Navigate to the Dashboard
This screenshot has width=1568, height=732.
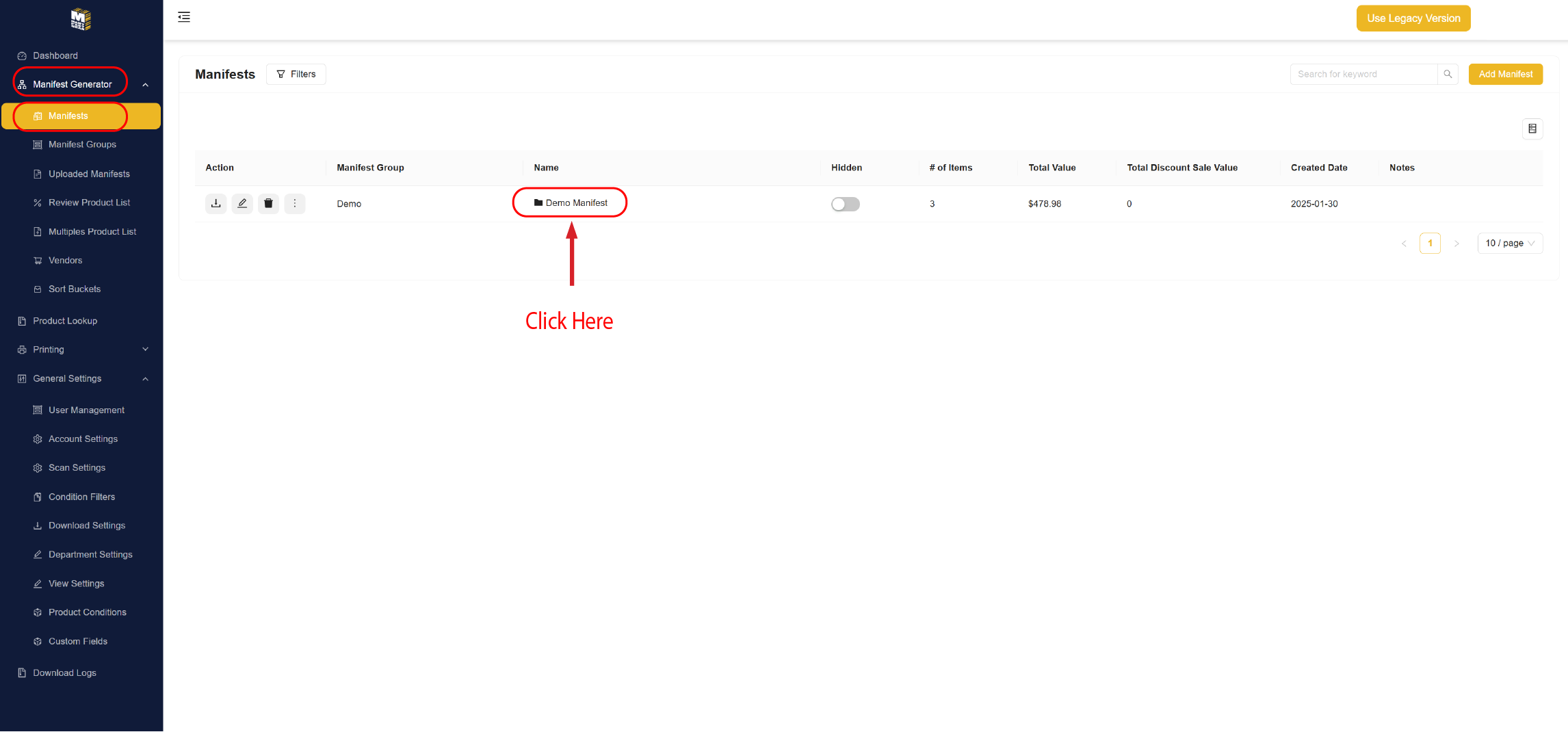55,56
